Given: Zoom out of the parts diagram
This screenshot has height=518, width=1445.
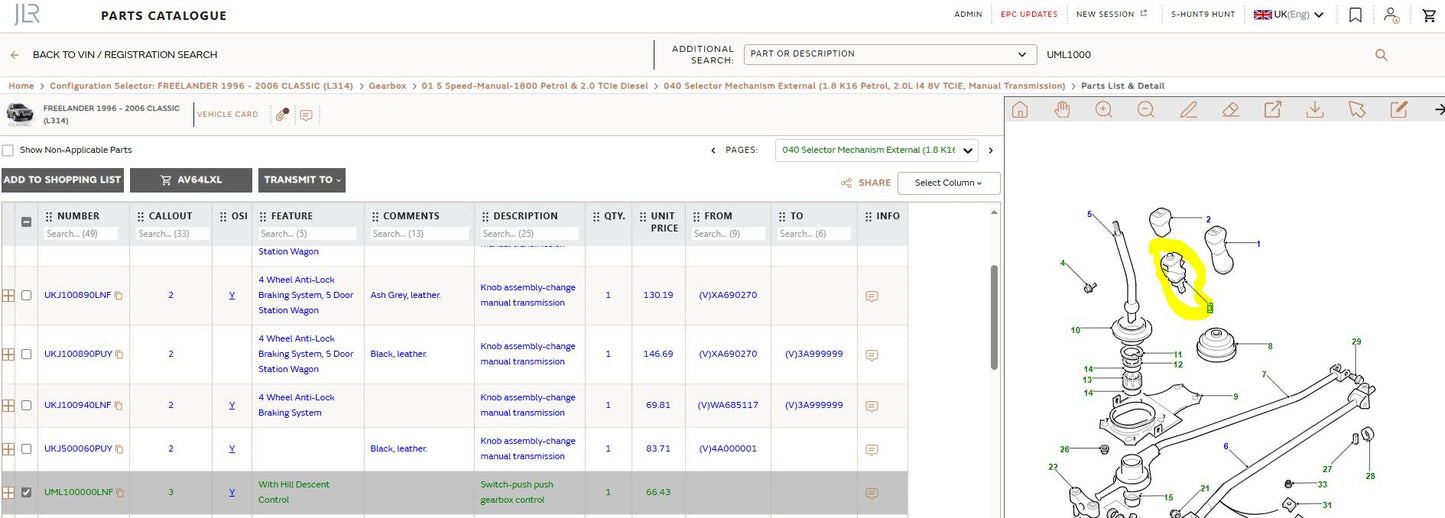Looking at the screenshot, I should [1146, 110].
